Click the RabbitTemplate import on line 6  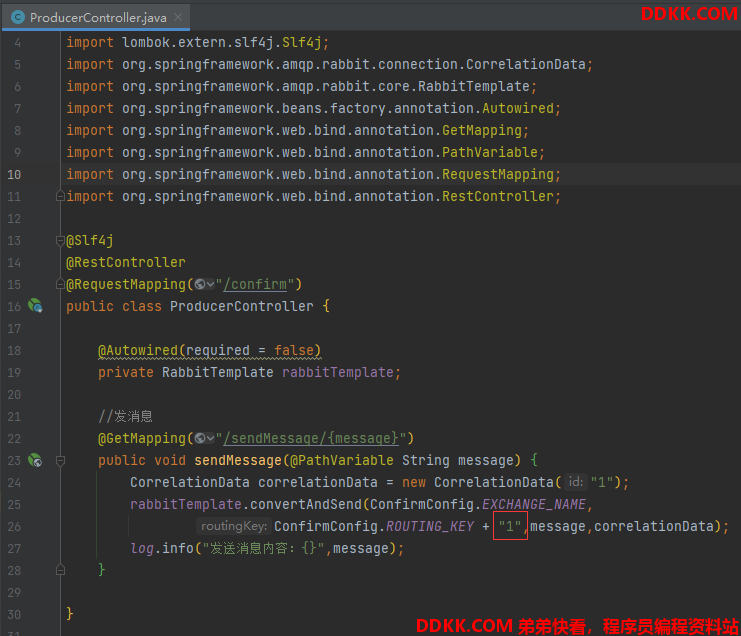pyautogui.click(x=302, y=86)
